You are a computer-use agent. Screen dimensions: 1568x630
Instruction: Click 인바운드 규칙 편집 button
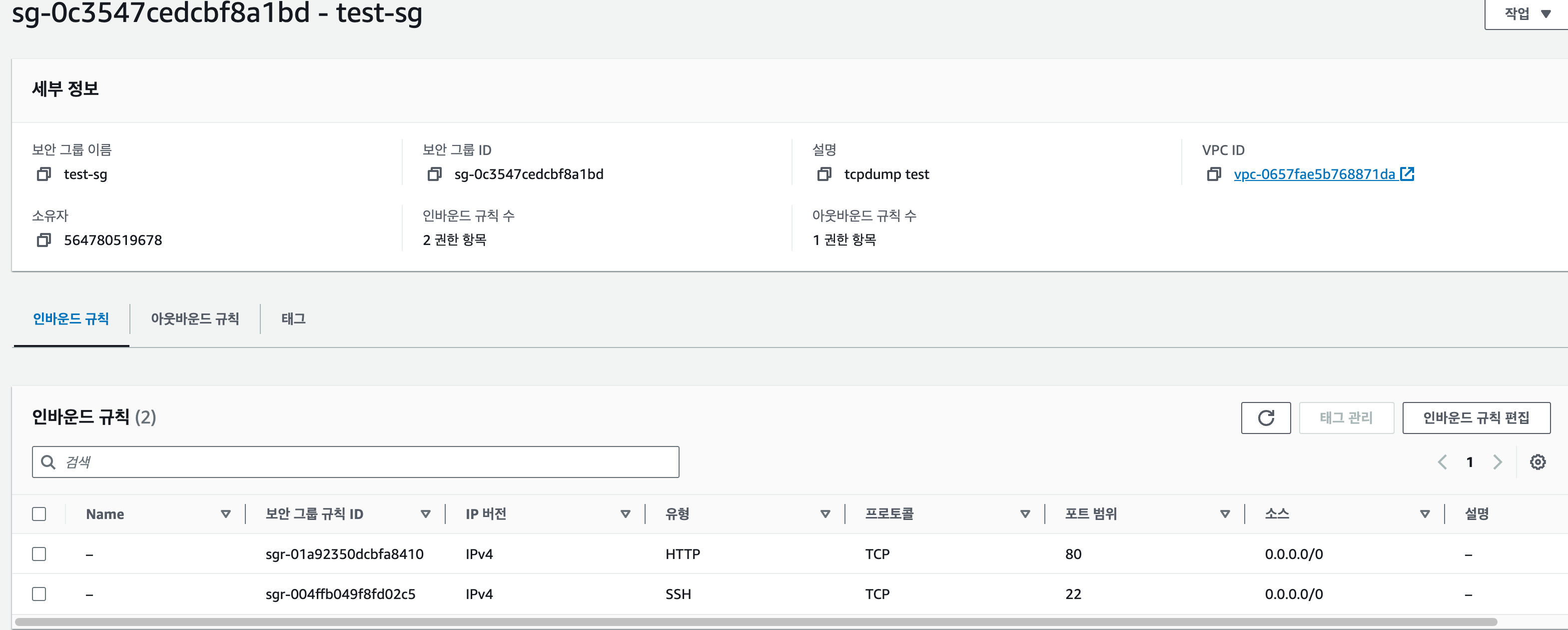(x=1476, y=418)
